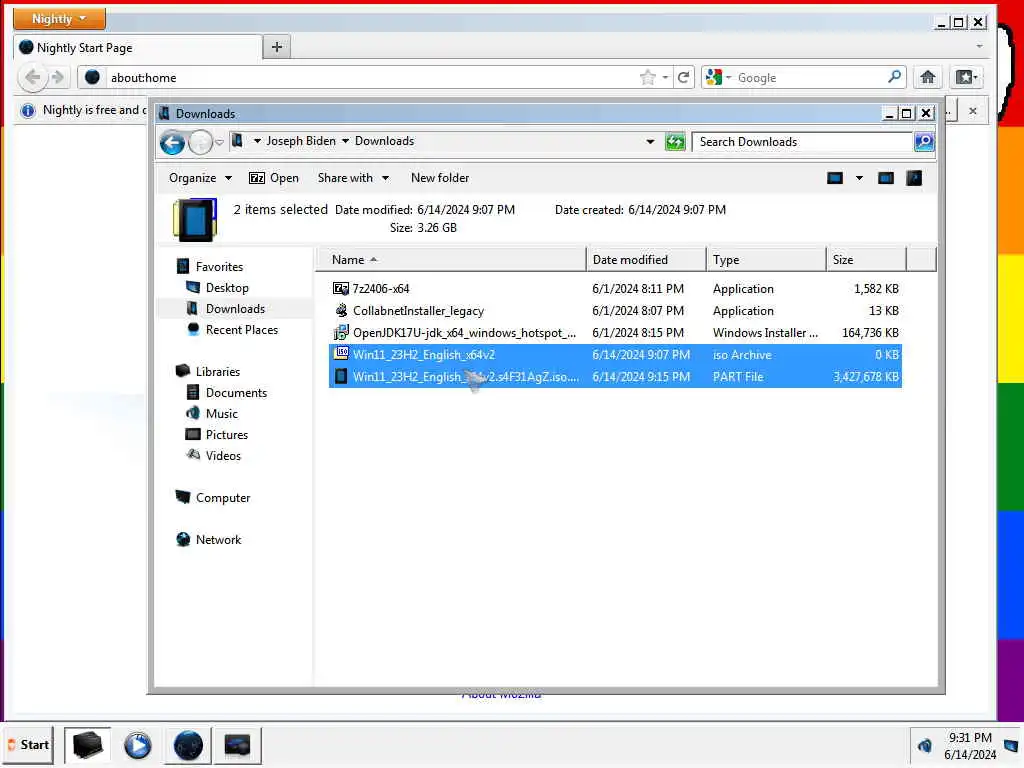The width and height of the screenshot is (1024, 768).
Task: Open the media player taskbar icon
Action: 137,745
